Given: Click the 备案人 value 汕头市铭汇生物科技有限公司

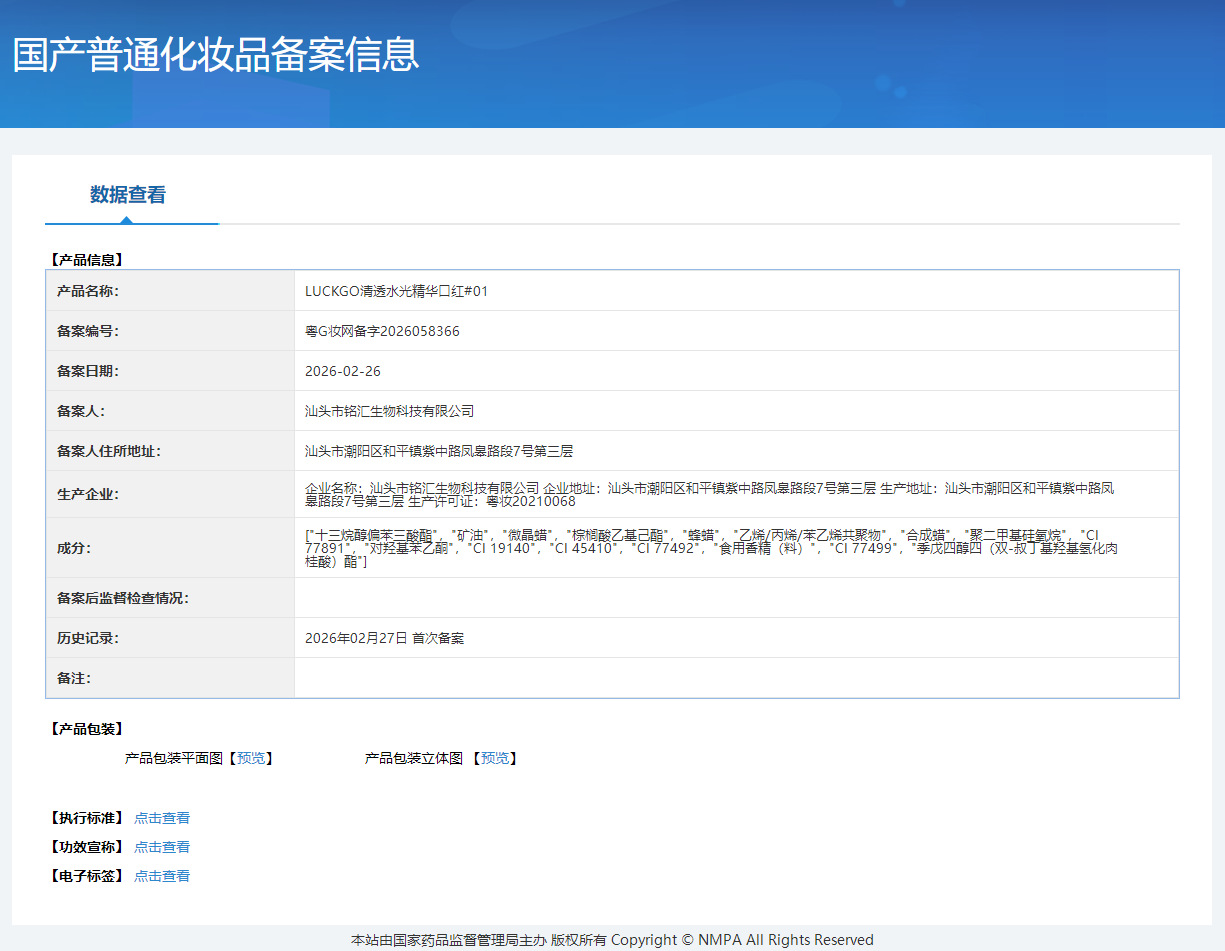Looking at the screenshot, I should tap(389, 411).
